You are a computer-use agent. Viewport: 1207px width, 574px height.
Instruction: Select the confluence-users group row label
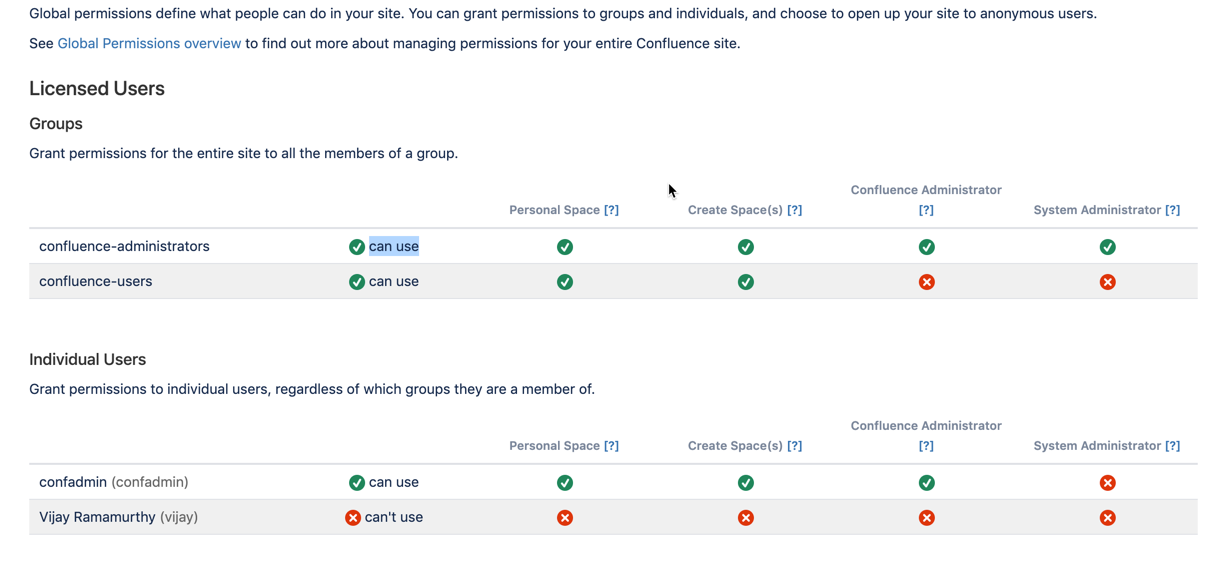click(x=96, y=281)
